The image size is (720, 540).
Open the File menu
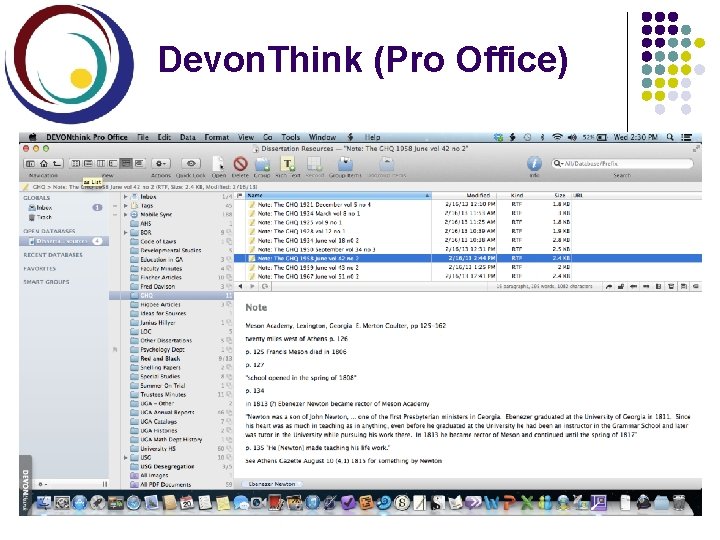pos(143,137)
